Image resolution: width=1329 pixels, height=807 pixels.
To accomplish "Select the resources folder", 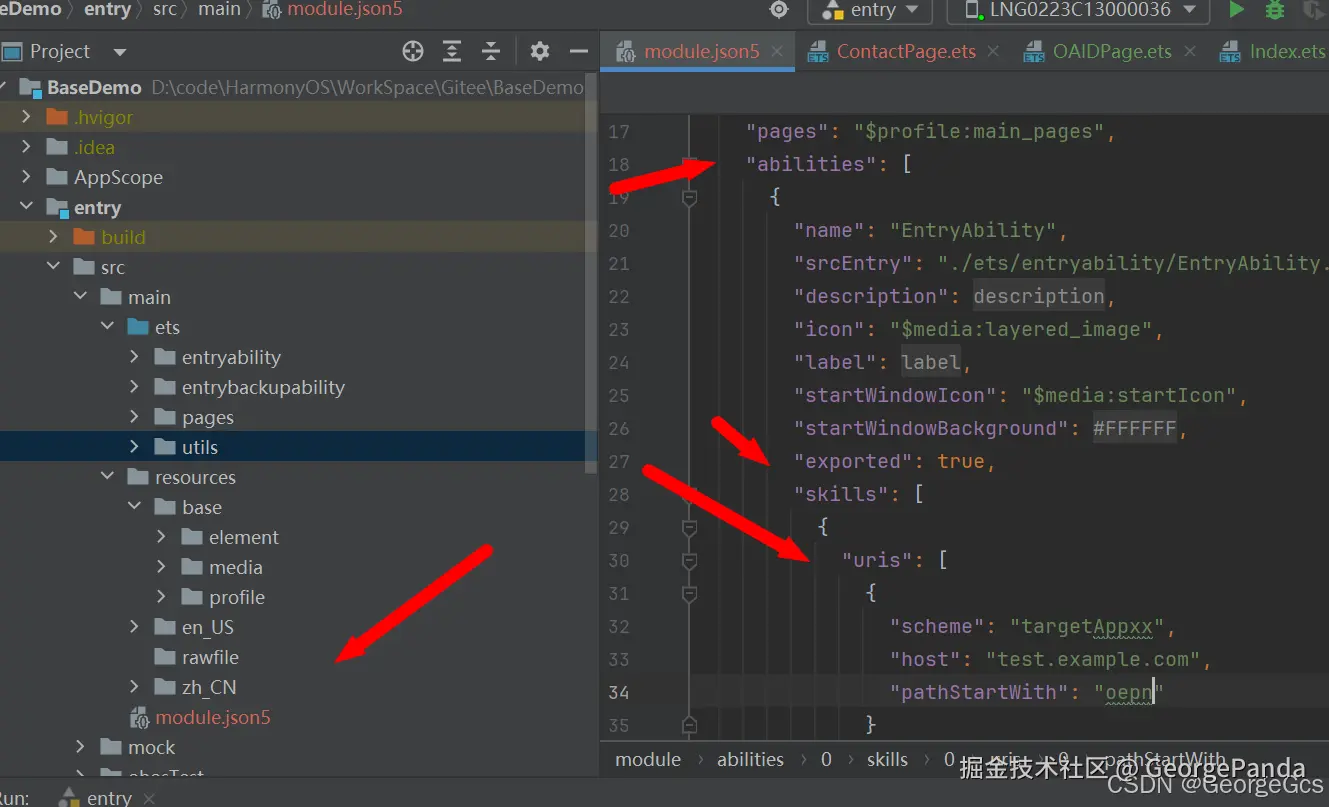I will [195, 477].
